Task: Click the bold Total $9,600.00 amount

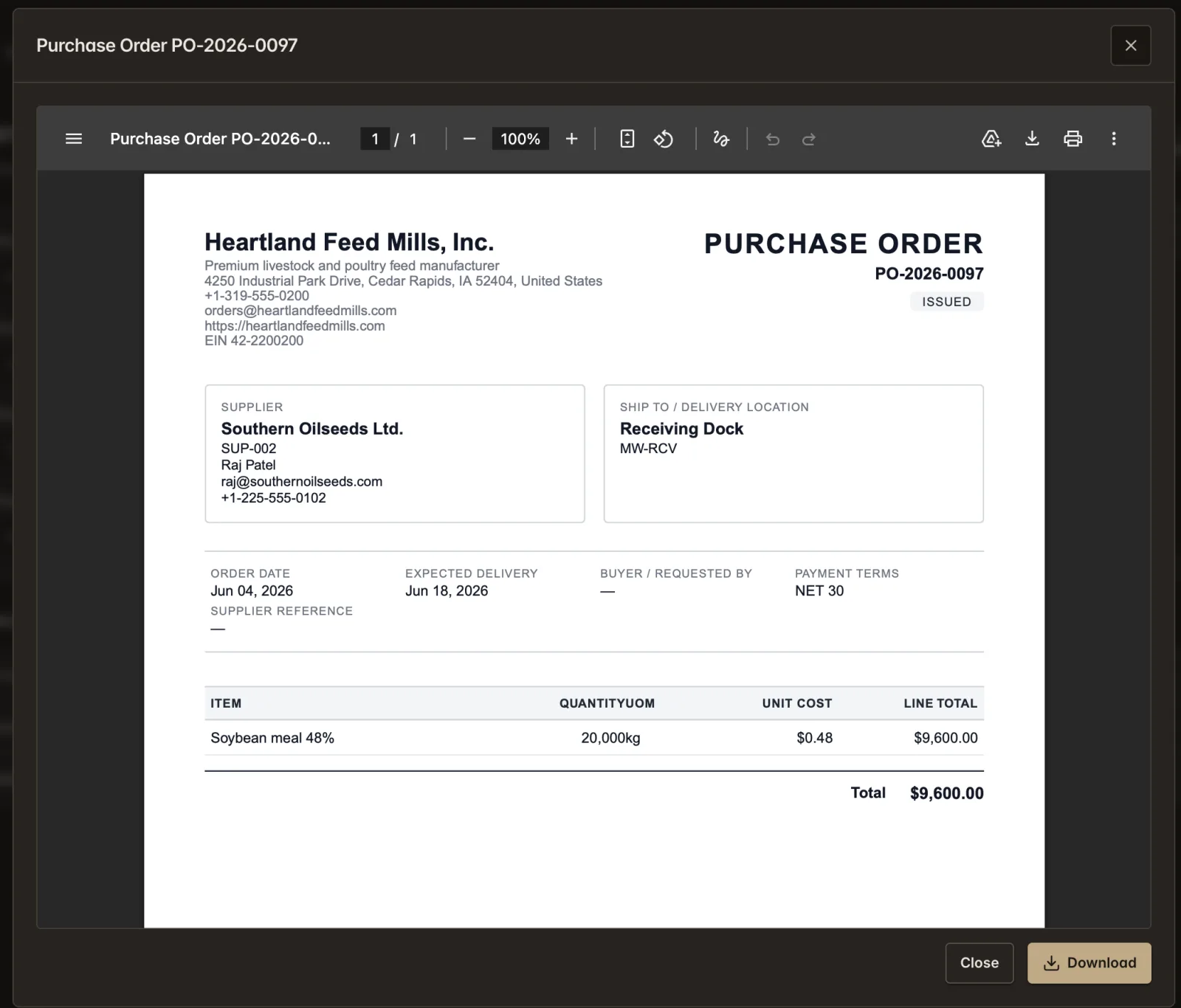Action: click(946, 793)
